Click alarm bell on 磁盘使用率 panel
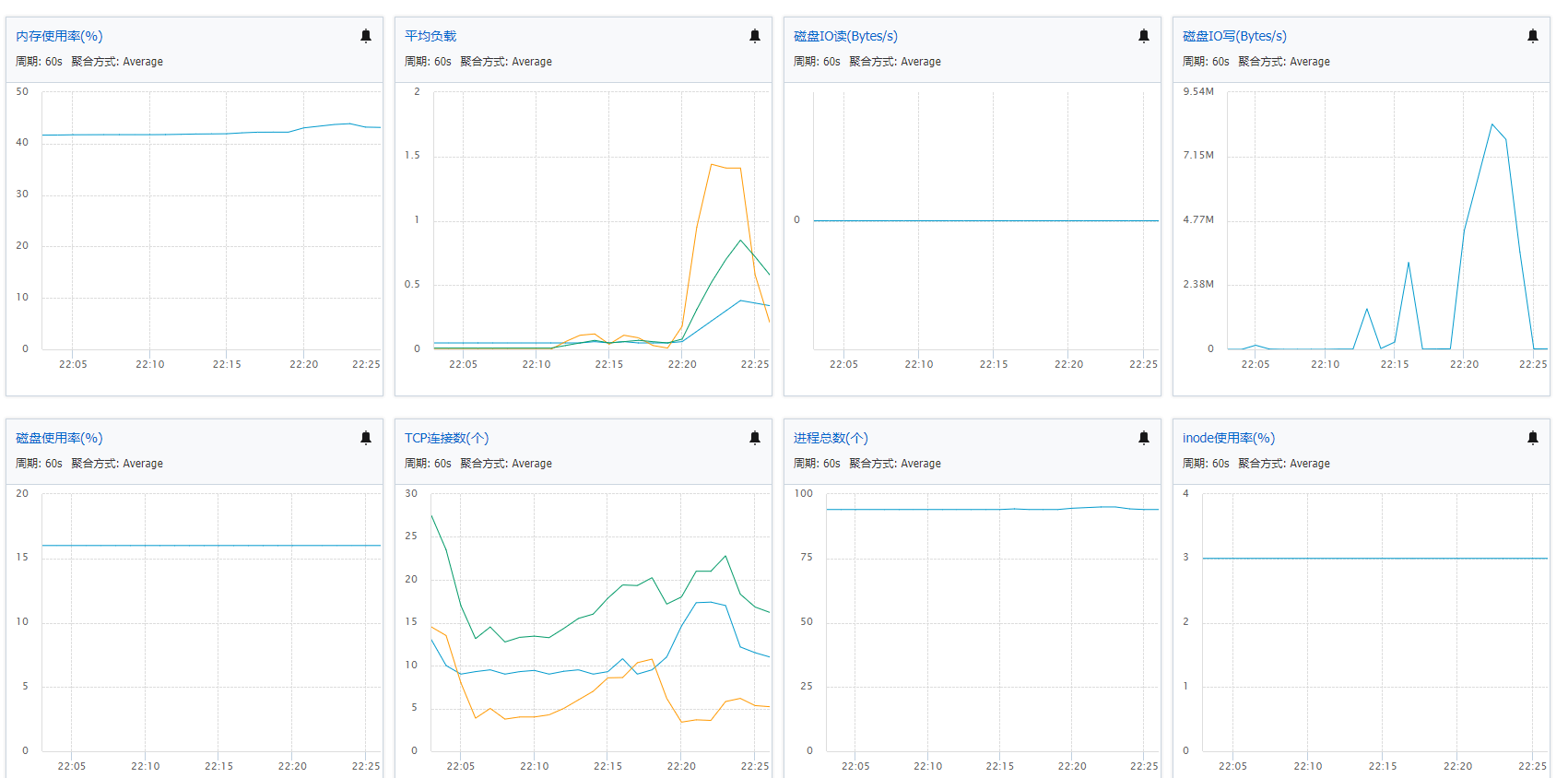Viewport: 1568px width, 778px height. pos(366,438)
